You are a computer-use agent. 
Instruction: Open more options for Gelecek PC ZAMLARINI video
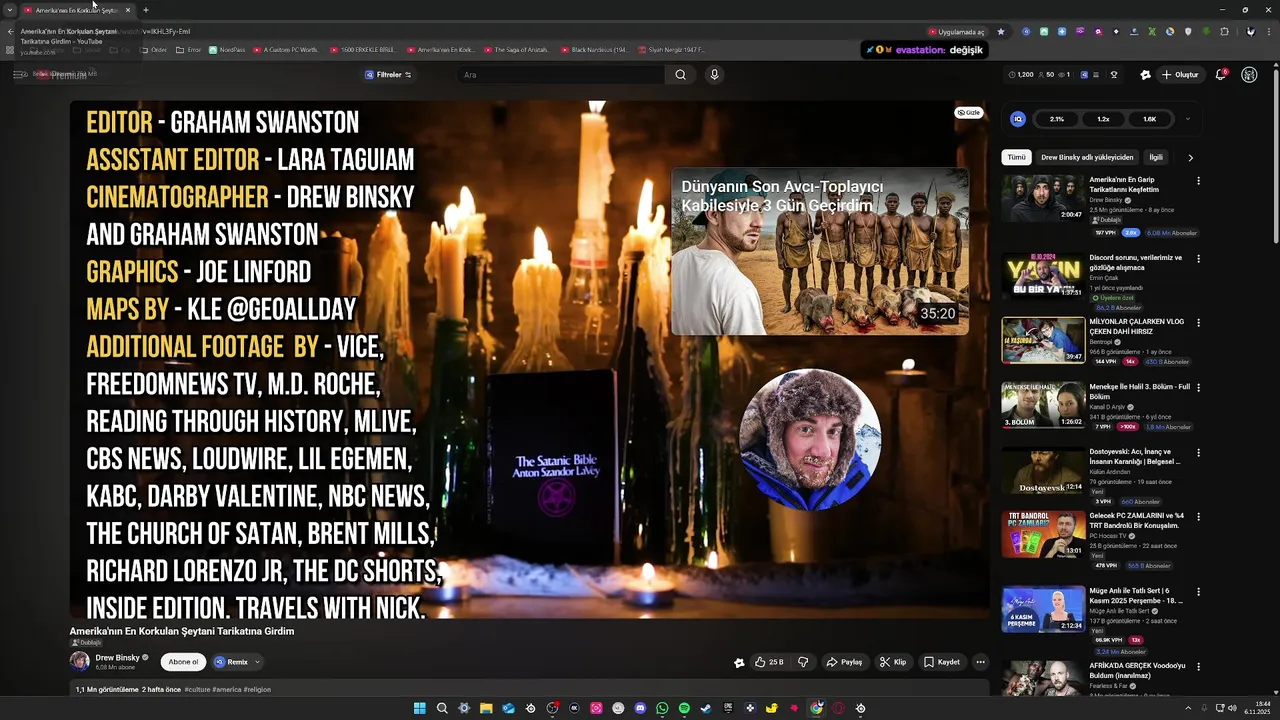tap(1198, 517)
